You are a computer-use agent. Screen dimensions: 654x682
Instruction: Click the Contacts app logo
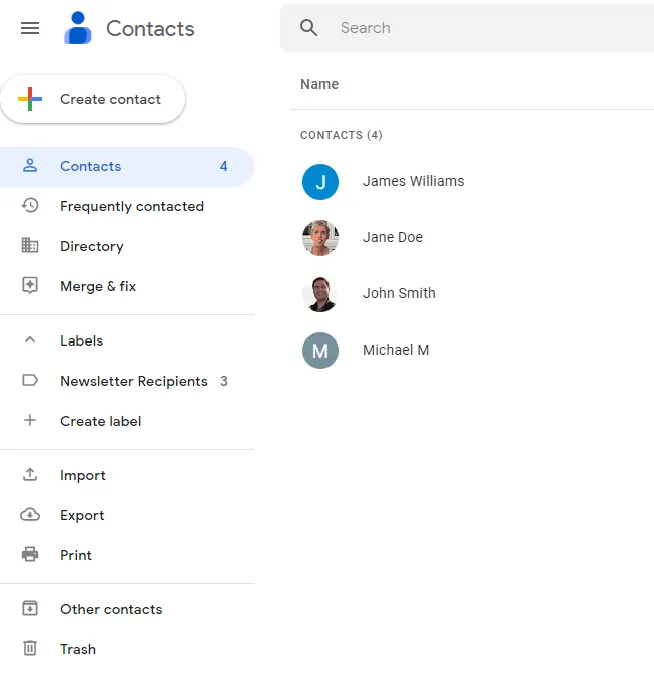click(78, 28)
